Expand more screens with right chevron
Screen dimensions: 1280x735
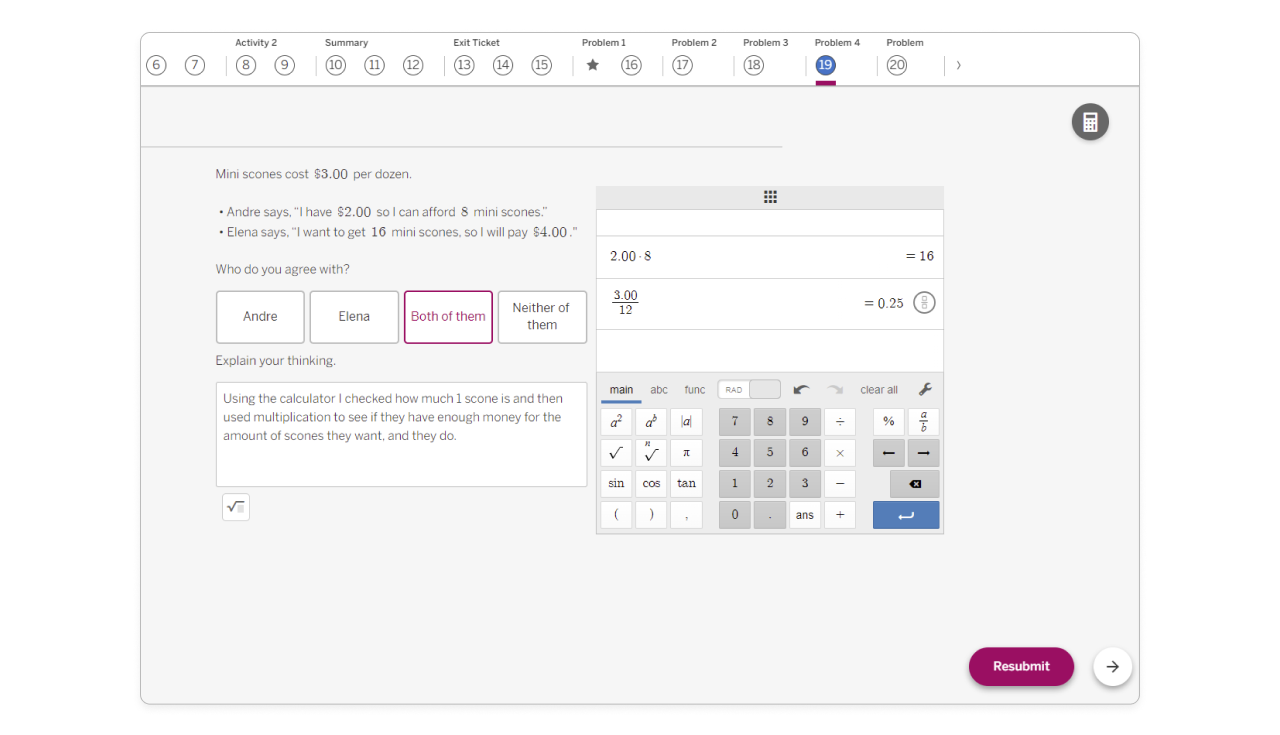(958, 65)
